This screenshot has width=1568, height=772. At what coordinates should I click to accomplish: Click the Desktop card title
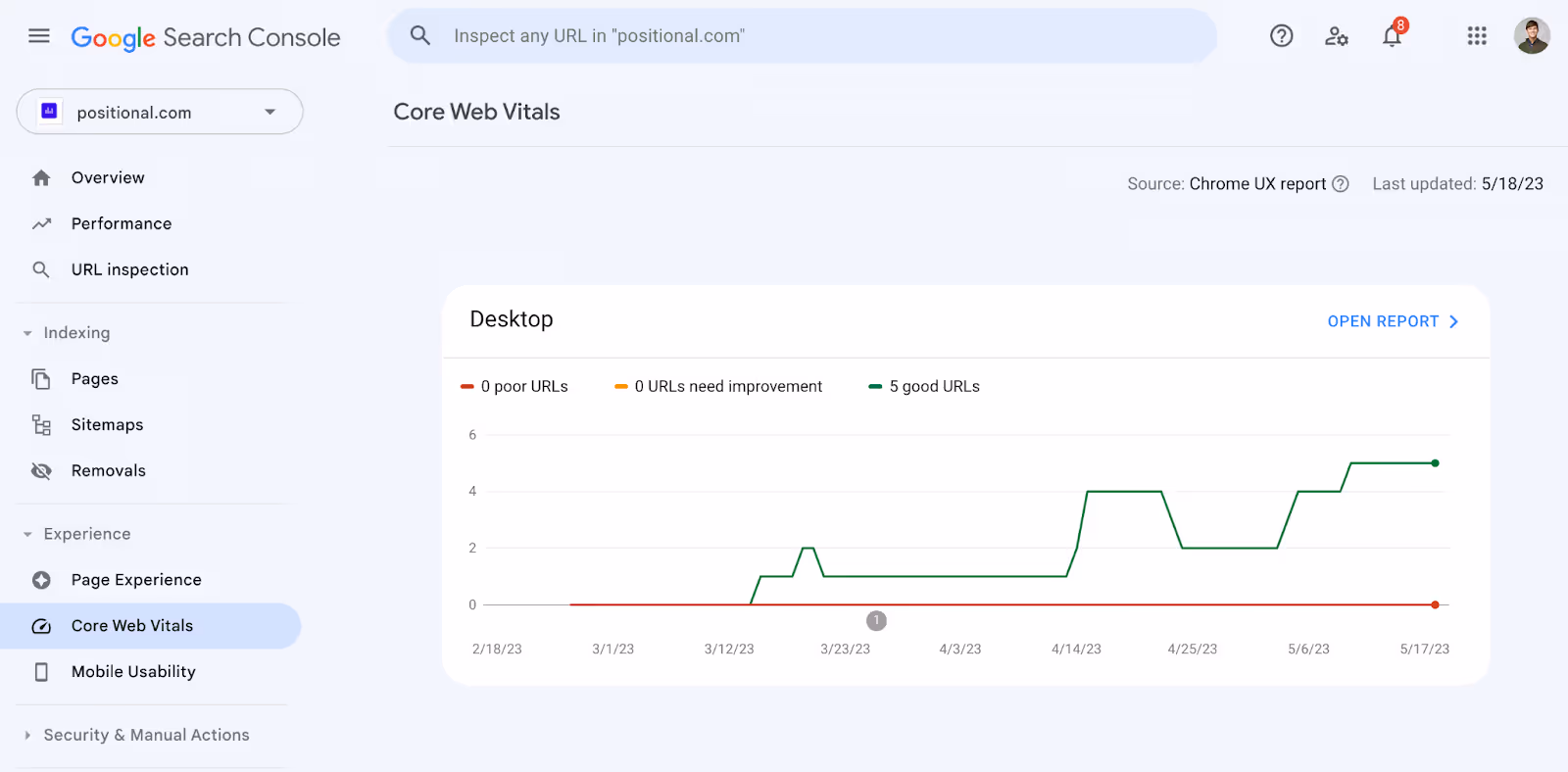(x=512, y=319)
